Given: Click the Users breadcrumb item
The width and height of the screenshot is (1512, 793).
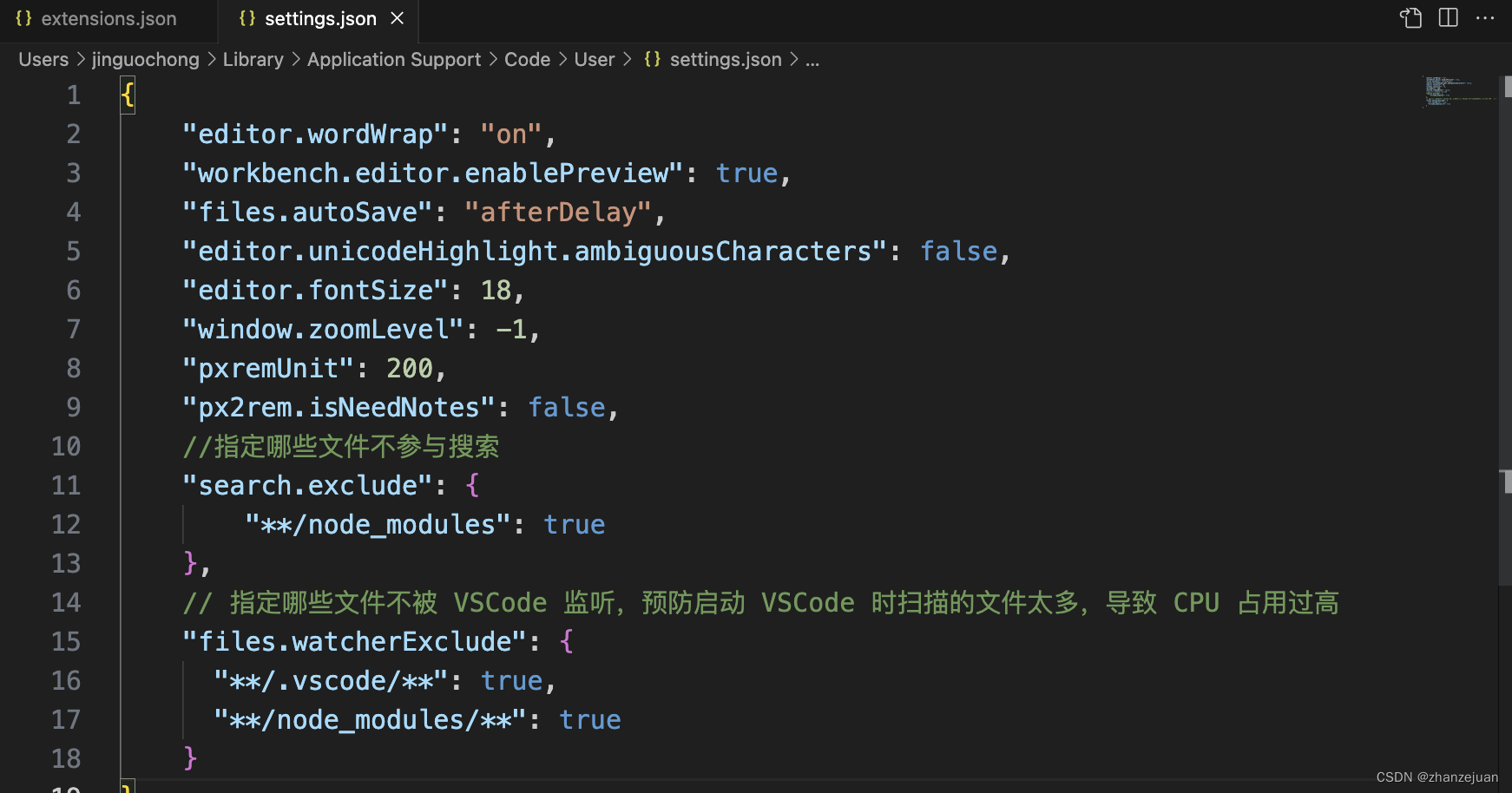Looking at the screenshot, I should tap(43, 59).
